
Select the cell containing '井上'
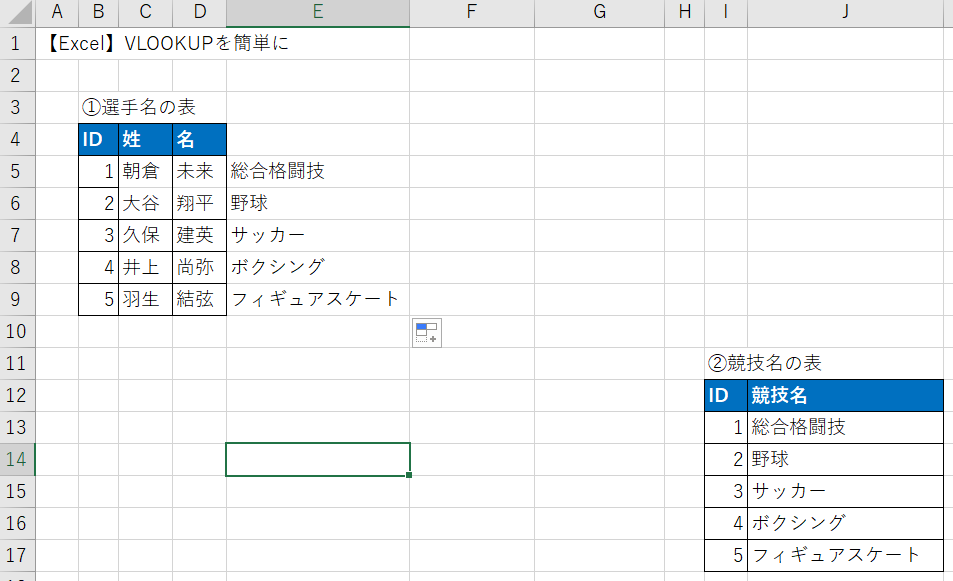click(x=146, y=267)
